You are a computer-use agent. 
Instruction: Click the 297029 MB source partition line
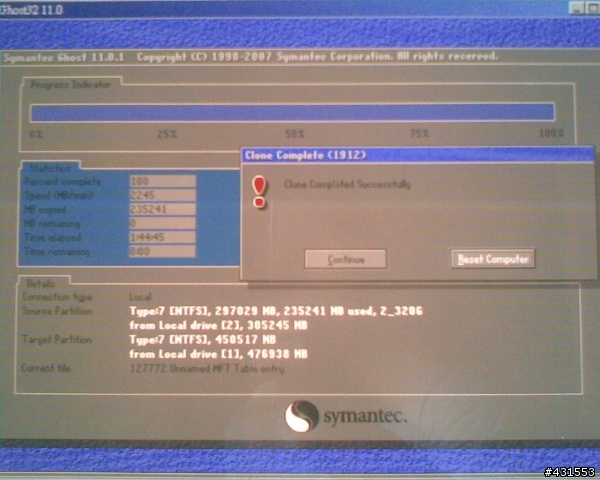coord(276,311)
